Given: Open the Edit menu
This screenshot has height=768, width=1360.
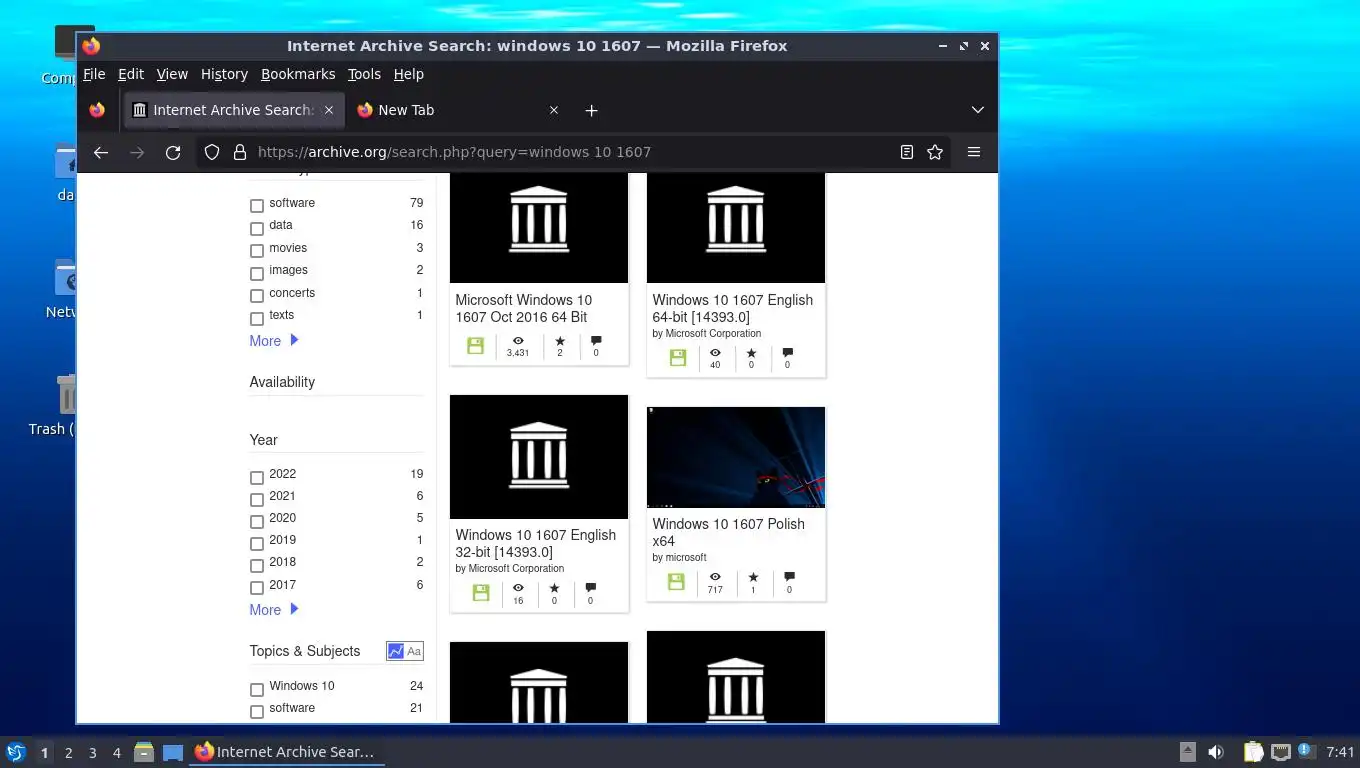Looking at the screenshot, I should point(131,74).
